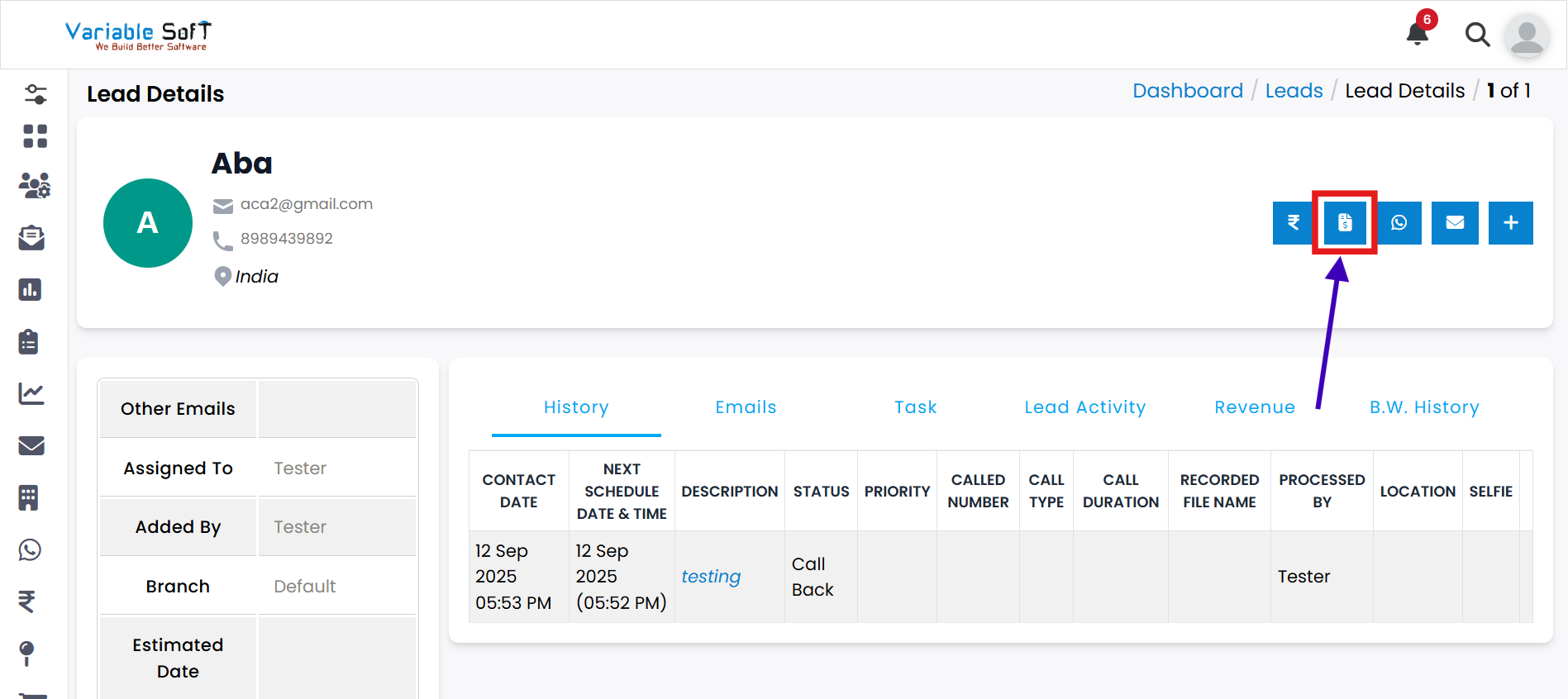
Task: Click the blue email envelope button
Action: point(1455,222)
